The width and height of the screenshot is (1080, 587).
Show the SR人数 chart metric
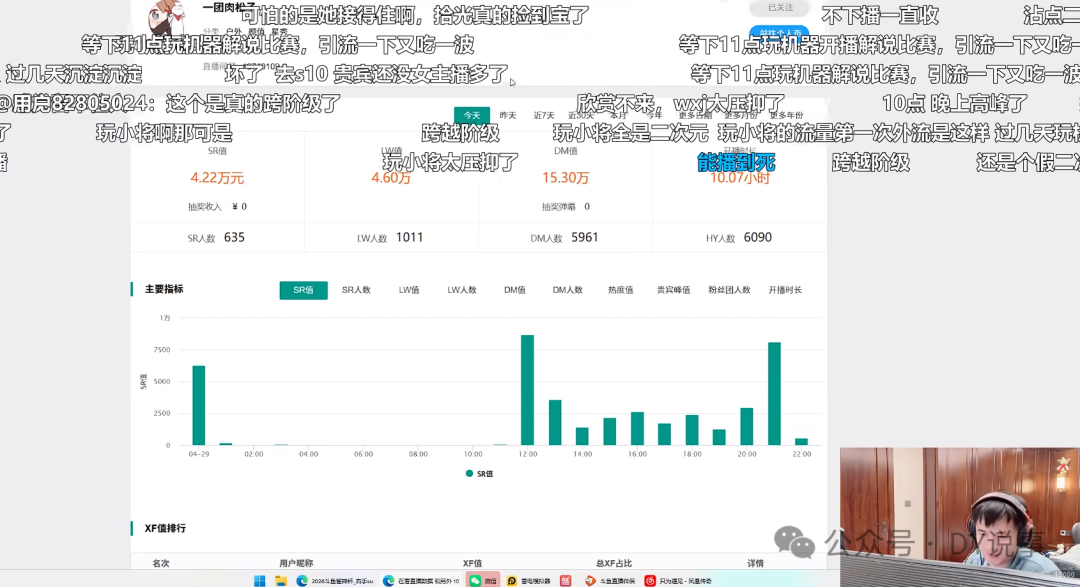[356, 290]
